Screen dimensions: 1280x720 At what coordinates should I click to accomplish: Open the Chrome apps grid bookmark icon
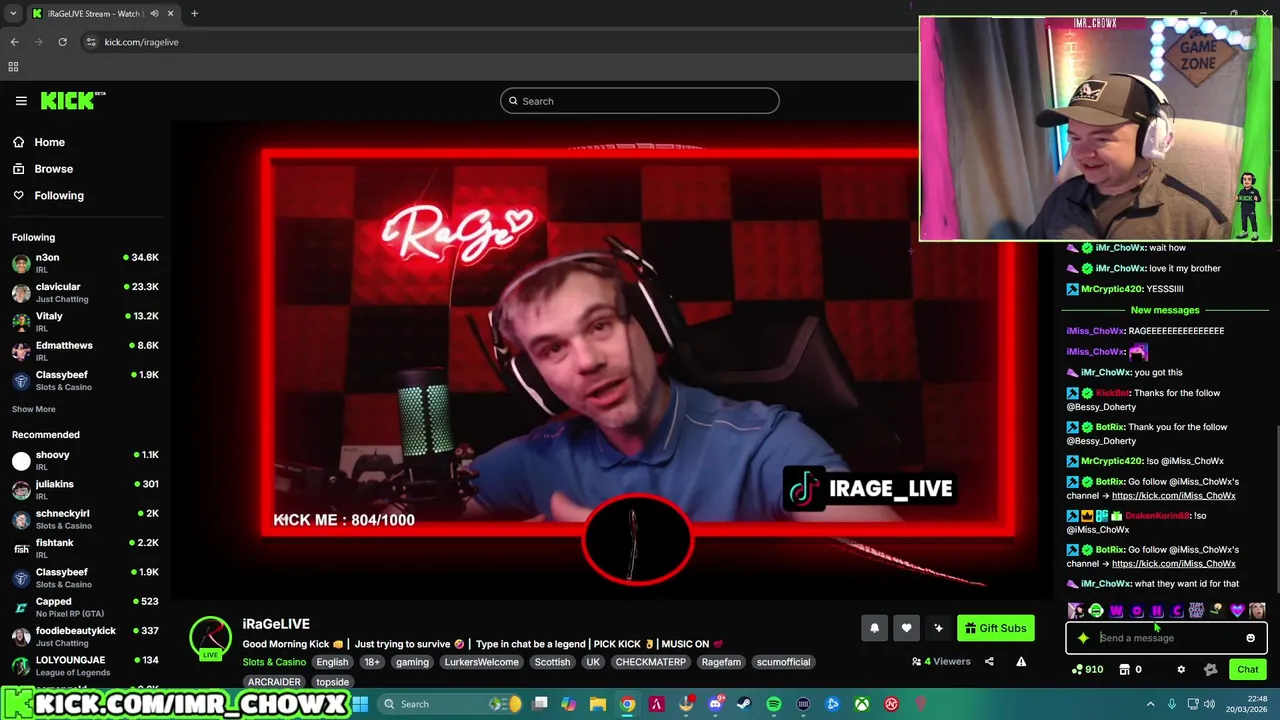[13, 67]
